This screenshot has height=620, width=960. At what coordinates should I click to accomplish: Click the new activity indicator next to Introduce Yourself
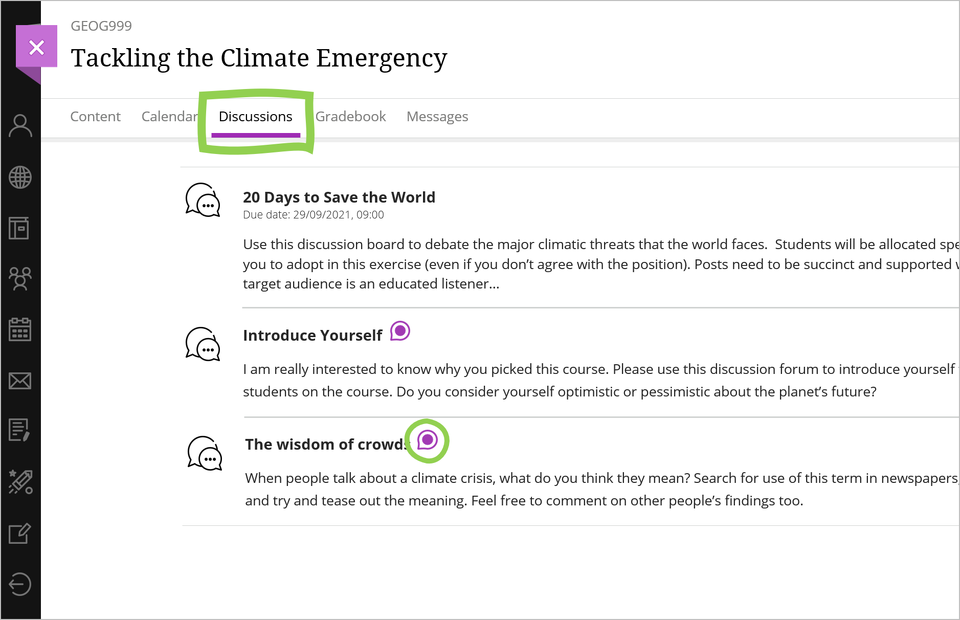400,331
